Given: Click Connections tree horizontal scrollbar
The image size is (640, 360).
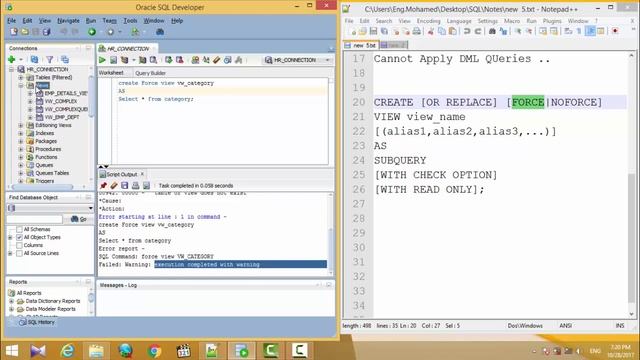Looking at the screenshot, I should (x=42, y=187).
